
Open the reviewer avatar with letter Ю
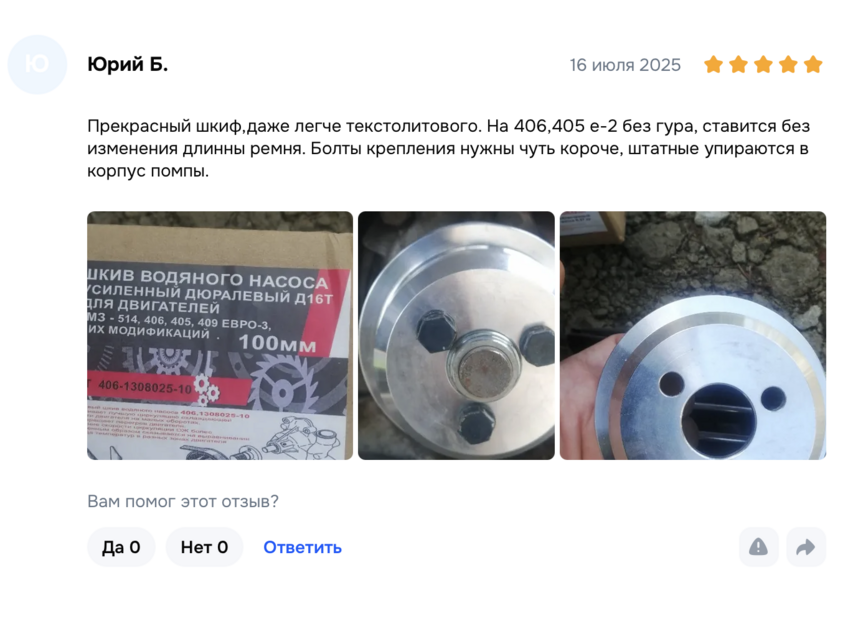[x=37, y=65]
